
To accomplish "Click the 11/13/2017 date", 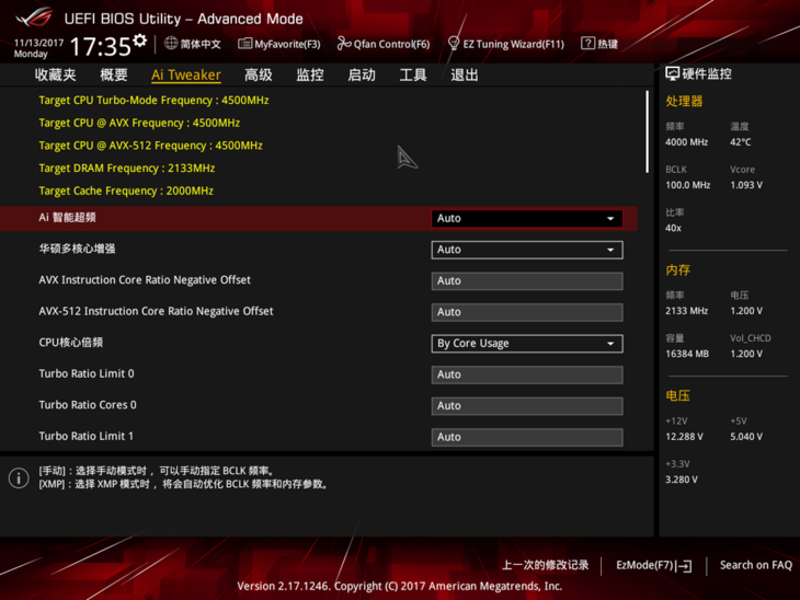I will (39, 43).
